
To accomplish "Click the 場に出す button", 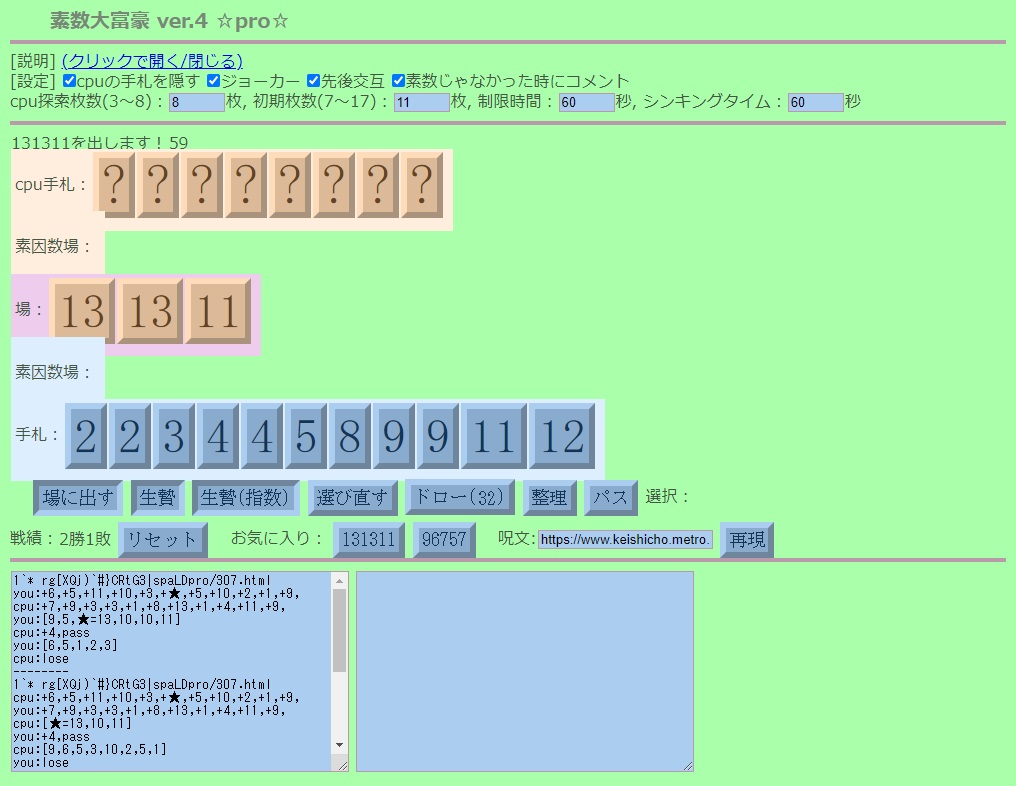I will tap(78, 498).
